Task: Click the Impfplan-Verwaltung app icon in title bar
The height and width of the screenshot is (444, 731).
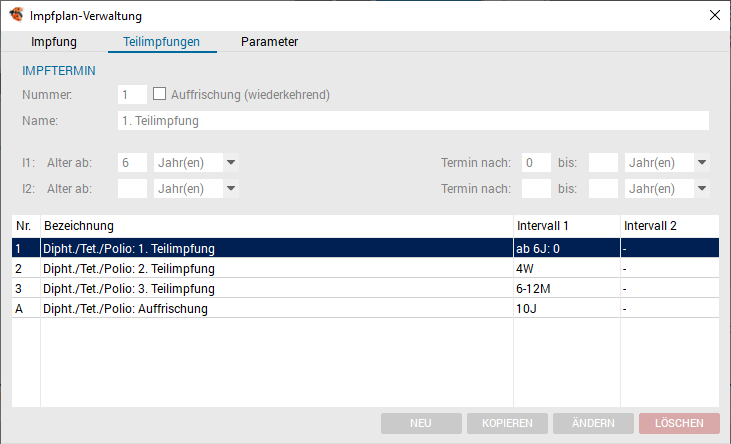Action: pyautogui.click(x=16, y=15)
